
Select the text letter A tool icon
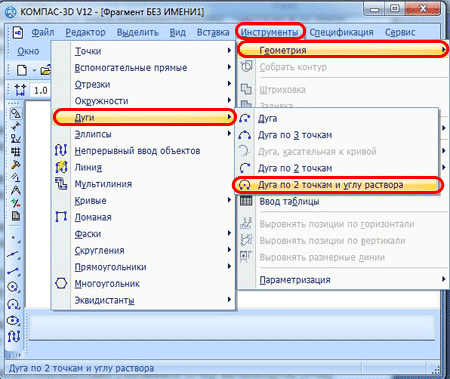15,190
